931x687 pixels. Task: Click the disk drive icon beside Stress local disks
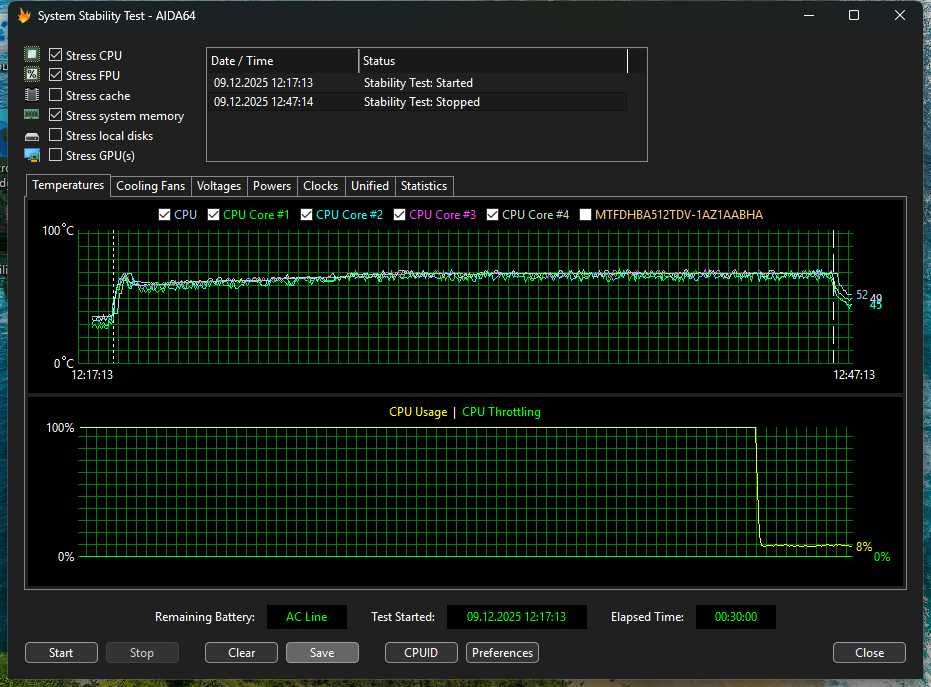[32, 135]
